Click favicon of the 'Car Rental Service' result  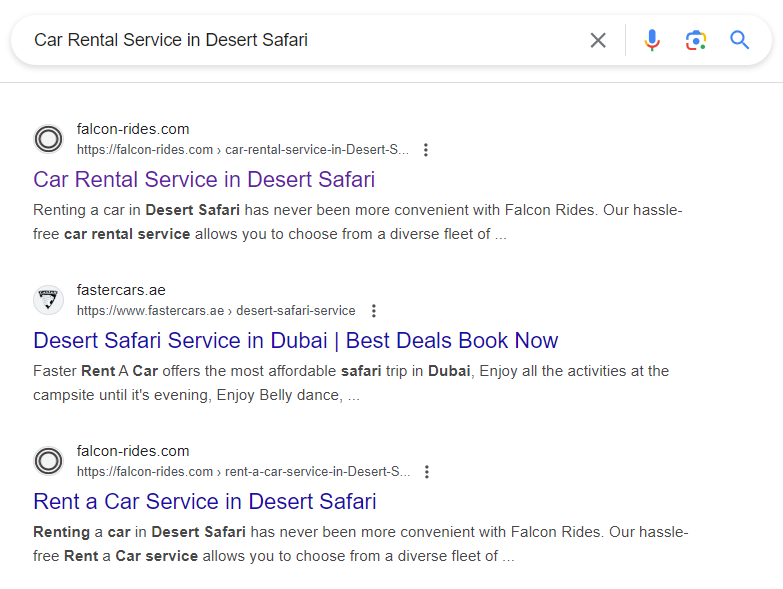coord(48,139)
